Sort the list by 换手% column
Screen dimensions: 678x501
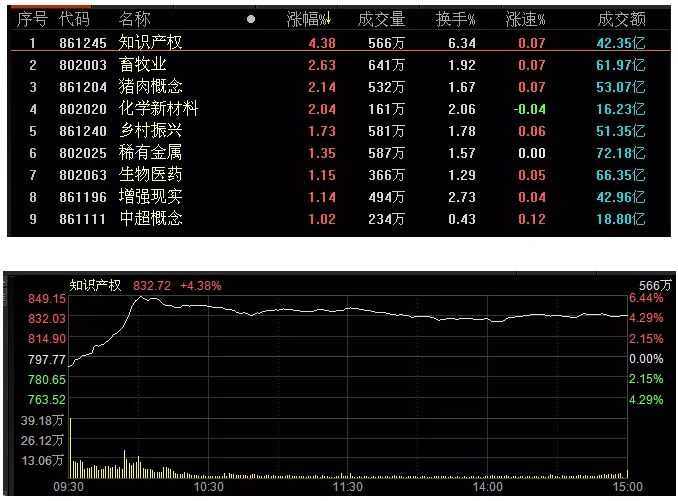(x=455, y=19)
